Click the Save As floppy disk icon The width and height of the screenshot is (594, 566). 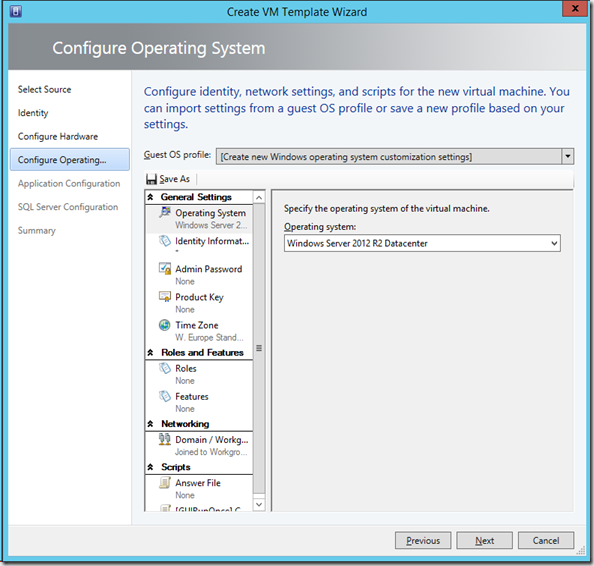(151, 179)
